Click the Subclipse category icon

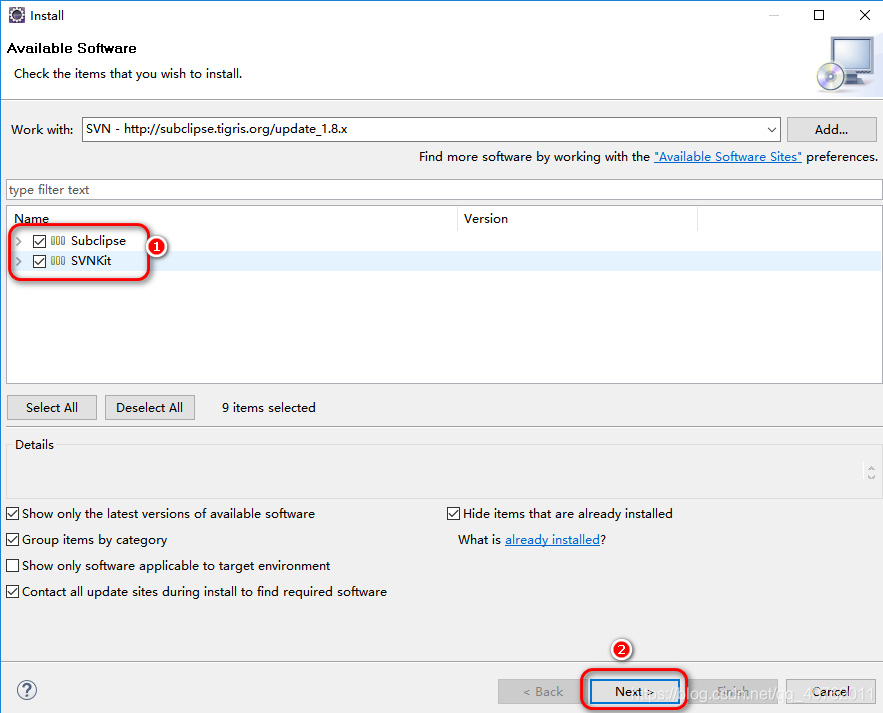[58, 241]
